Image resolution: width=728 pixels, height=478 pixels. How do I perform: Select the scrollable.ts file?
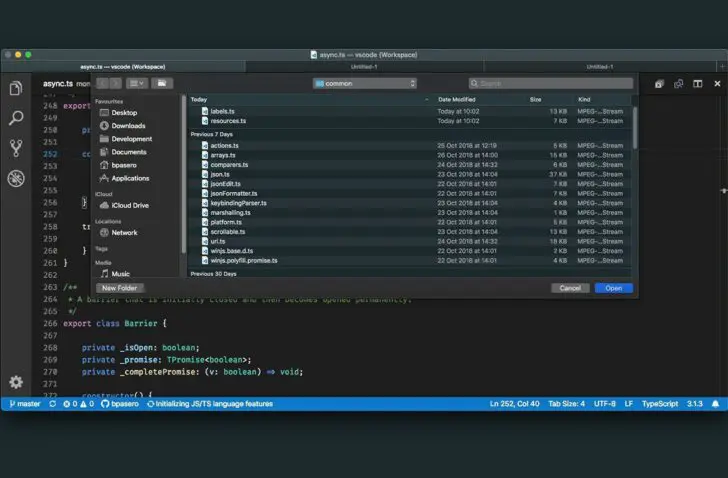pyautogui.click(x=410, y=232)
